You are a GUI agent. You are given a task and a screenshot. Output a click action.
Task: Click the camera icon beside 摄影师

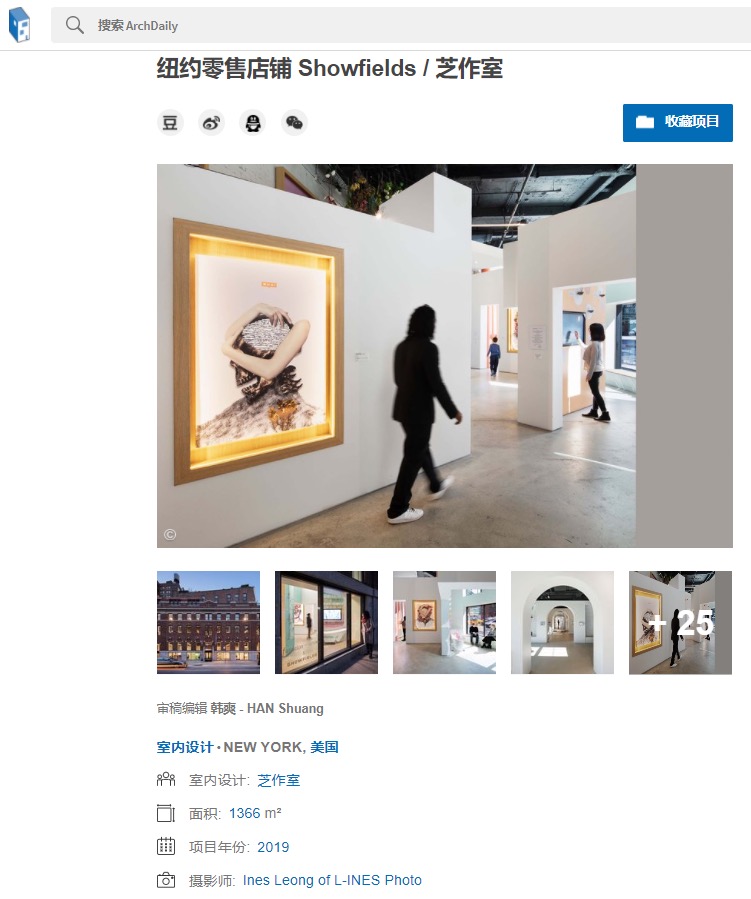click(x=166, y=880)
